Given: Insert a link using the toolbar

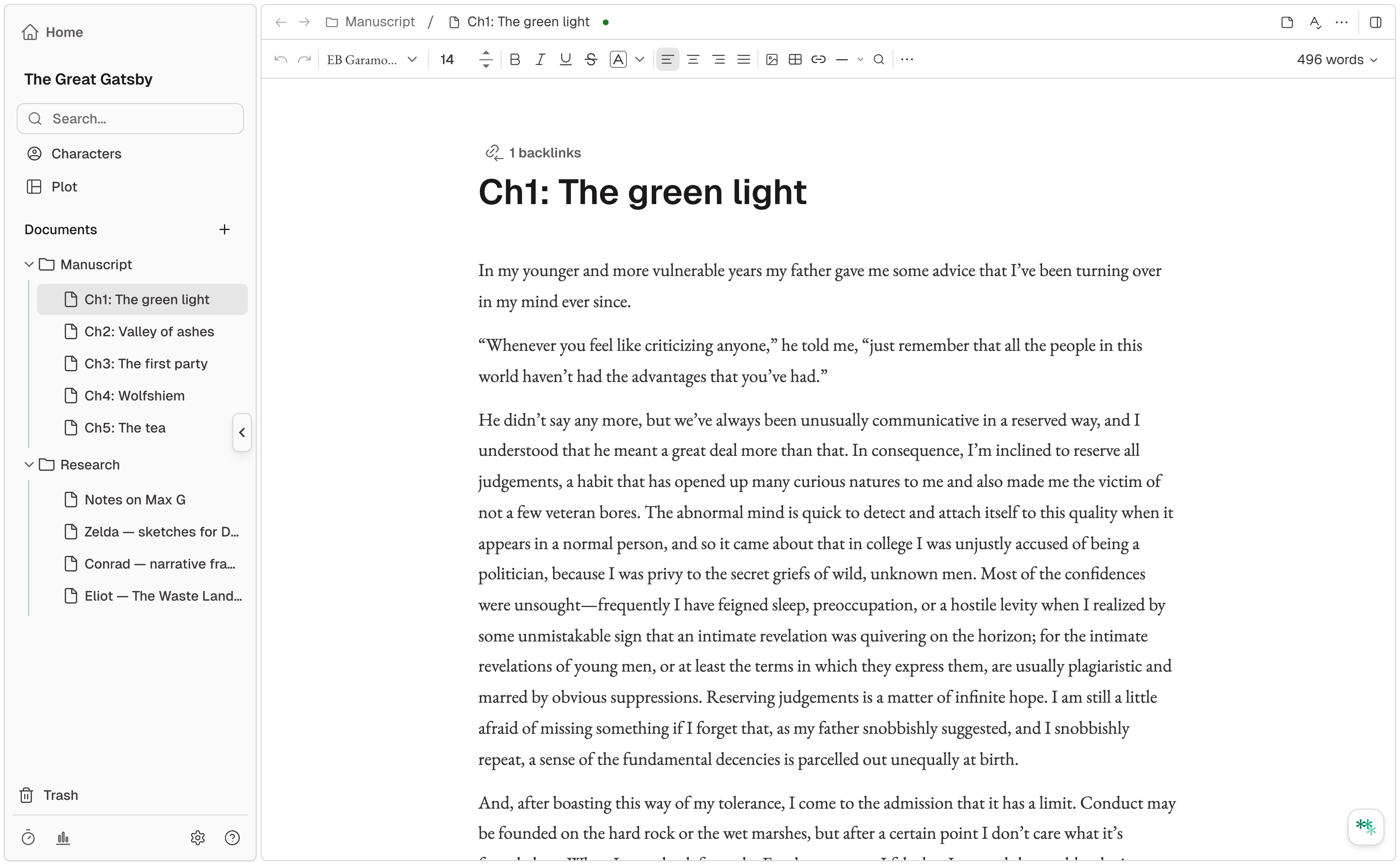Looking at the screenshot, I should coord(818,59).
